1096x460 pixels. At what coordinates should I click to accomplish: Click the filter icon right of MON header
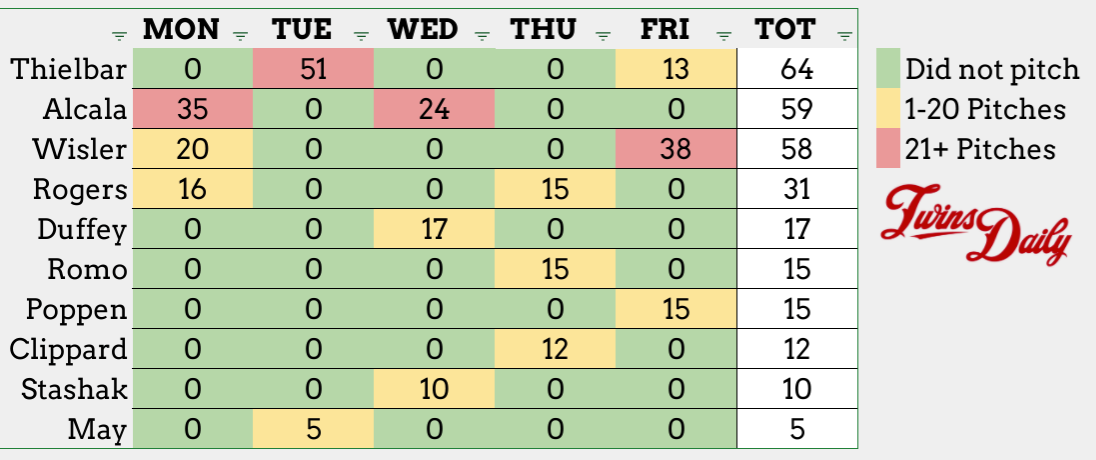click(x=240, y=36)
